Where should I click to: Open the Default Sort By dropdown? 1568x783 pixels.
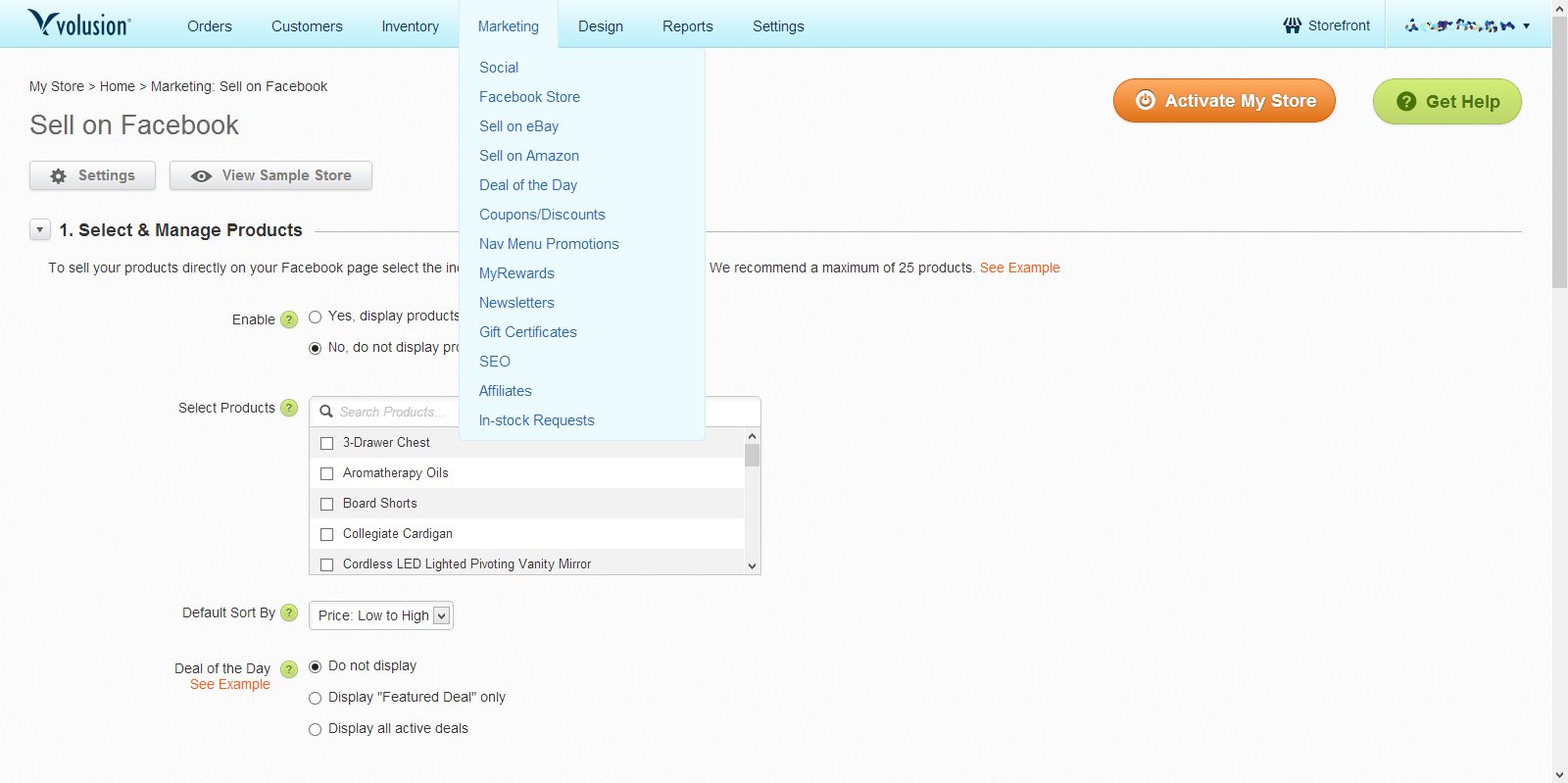(381, 615)
